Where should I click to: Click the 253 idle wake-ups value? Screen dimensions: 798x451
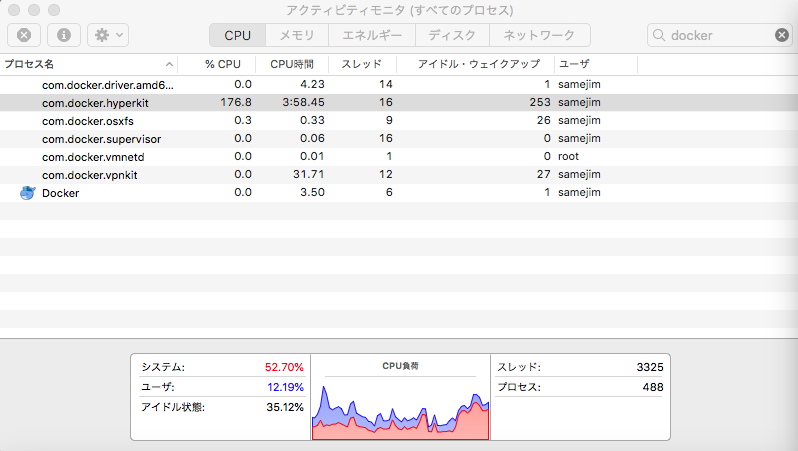(539, 102)
